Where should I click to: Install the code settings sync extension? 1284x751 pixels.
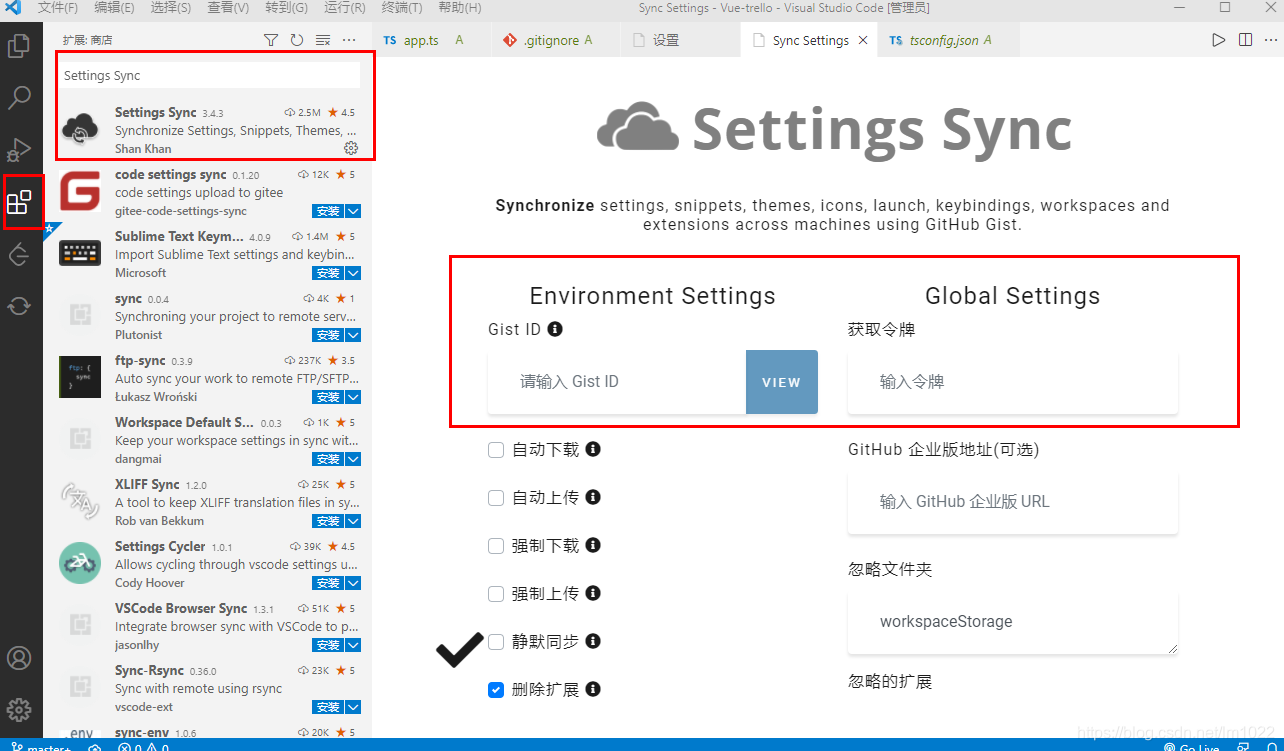click(328, 211)
